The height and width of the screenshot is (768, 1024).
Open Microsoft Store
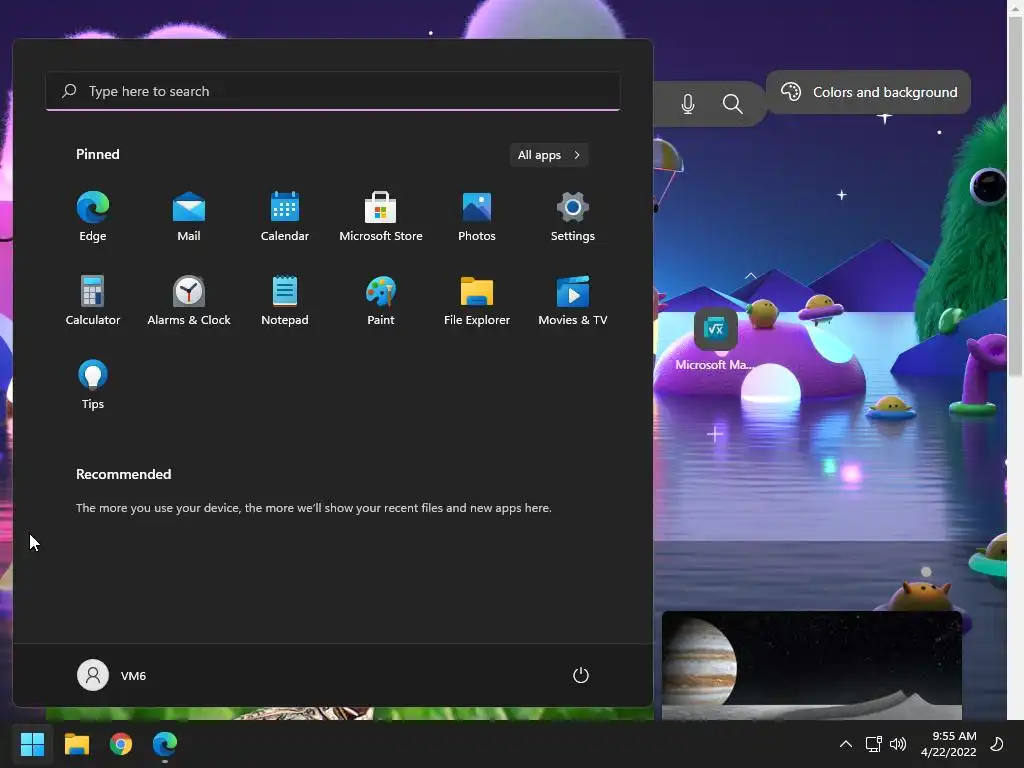(381, 217)
